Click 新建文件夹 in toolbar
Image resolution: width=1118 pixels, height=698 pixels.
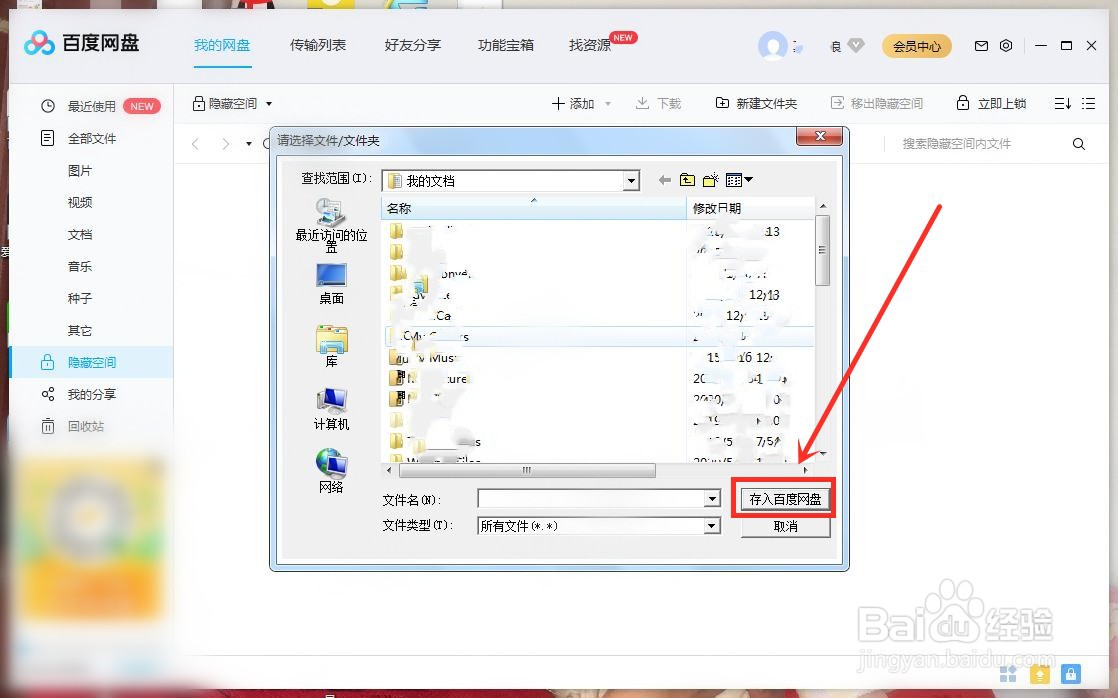(x=757, y=104)
